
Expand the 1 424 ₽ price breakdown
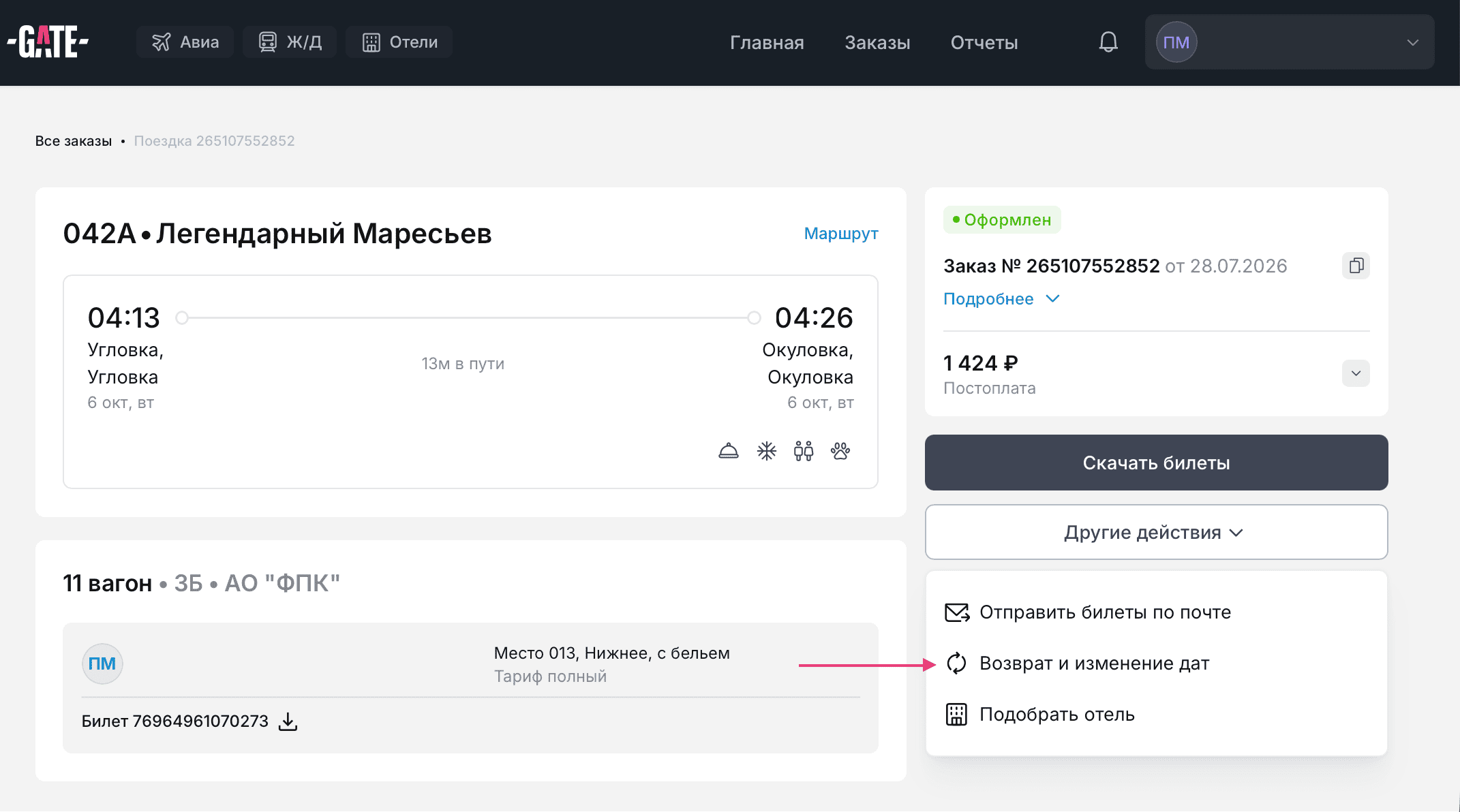click(x=1356, y=373)
